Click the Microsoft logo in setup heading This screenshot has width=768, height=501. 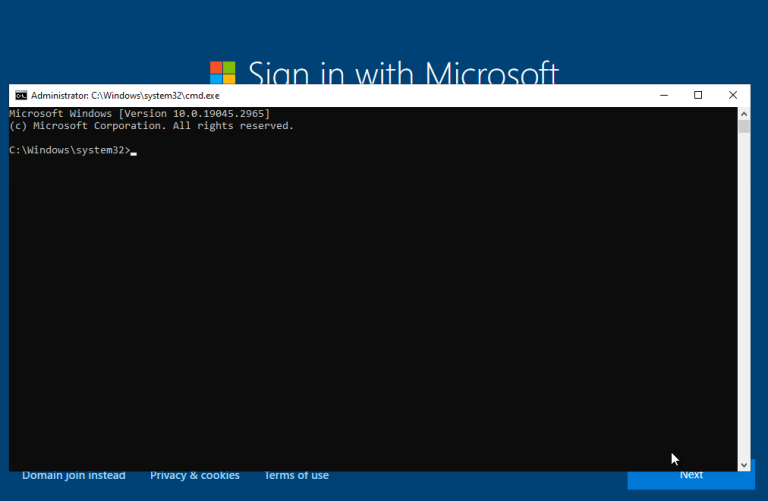[223, 72]
